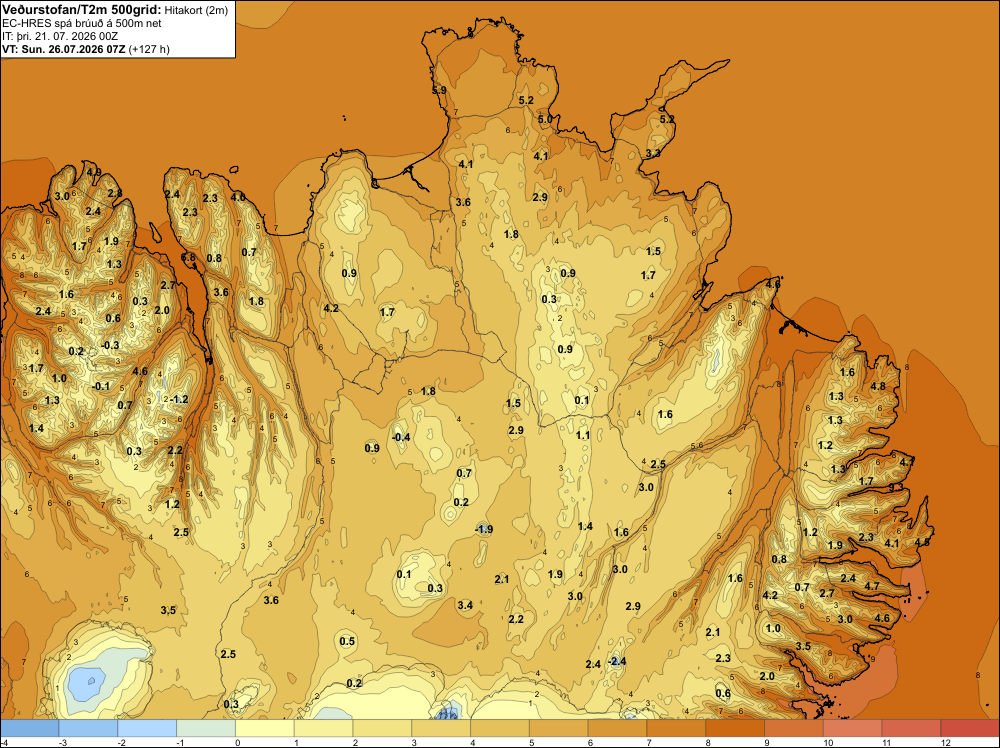Pick the legend colour between 10 and 11

pos(853,728)
